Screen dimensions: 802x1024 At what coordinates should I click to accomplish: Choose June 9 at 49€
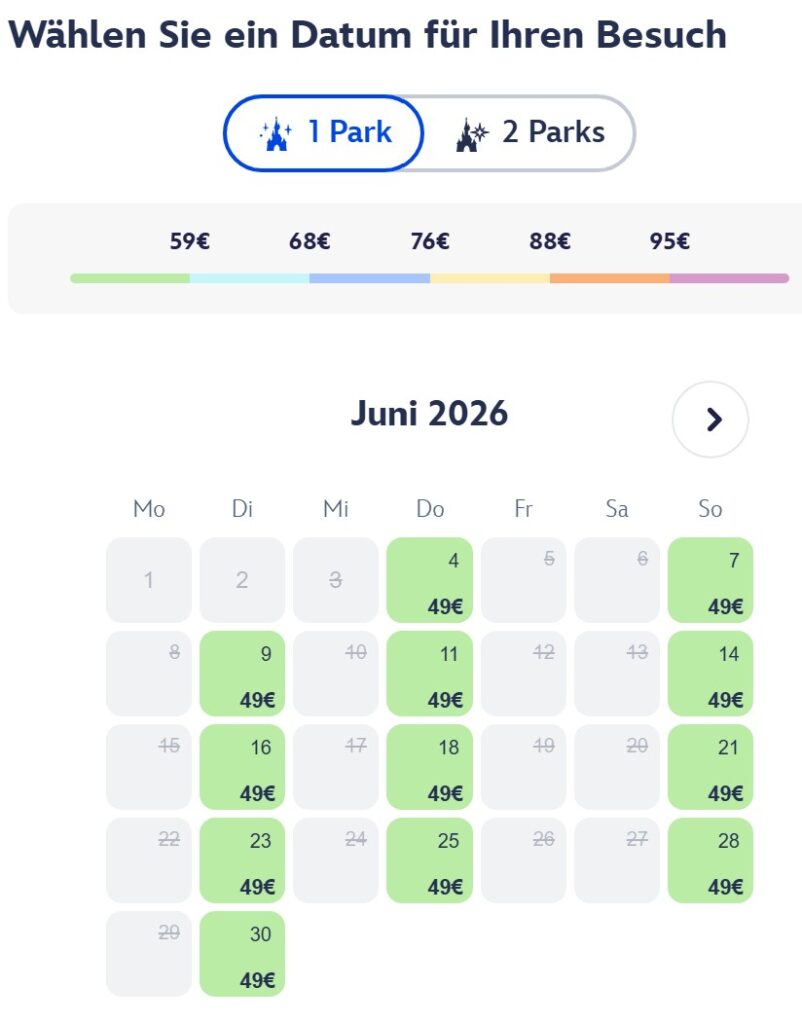(x=242, y=673)
